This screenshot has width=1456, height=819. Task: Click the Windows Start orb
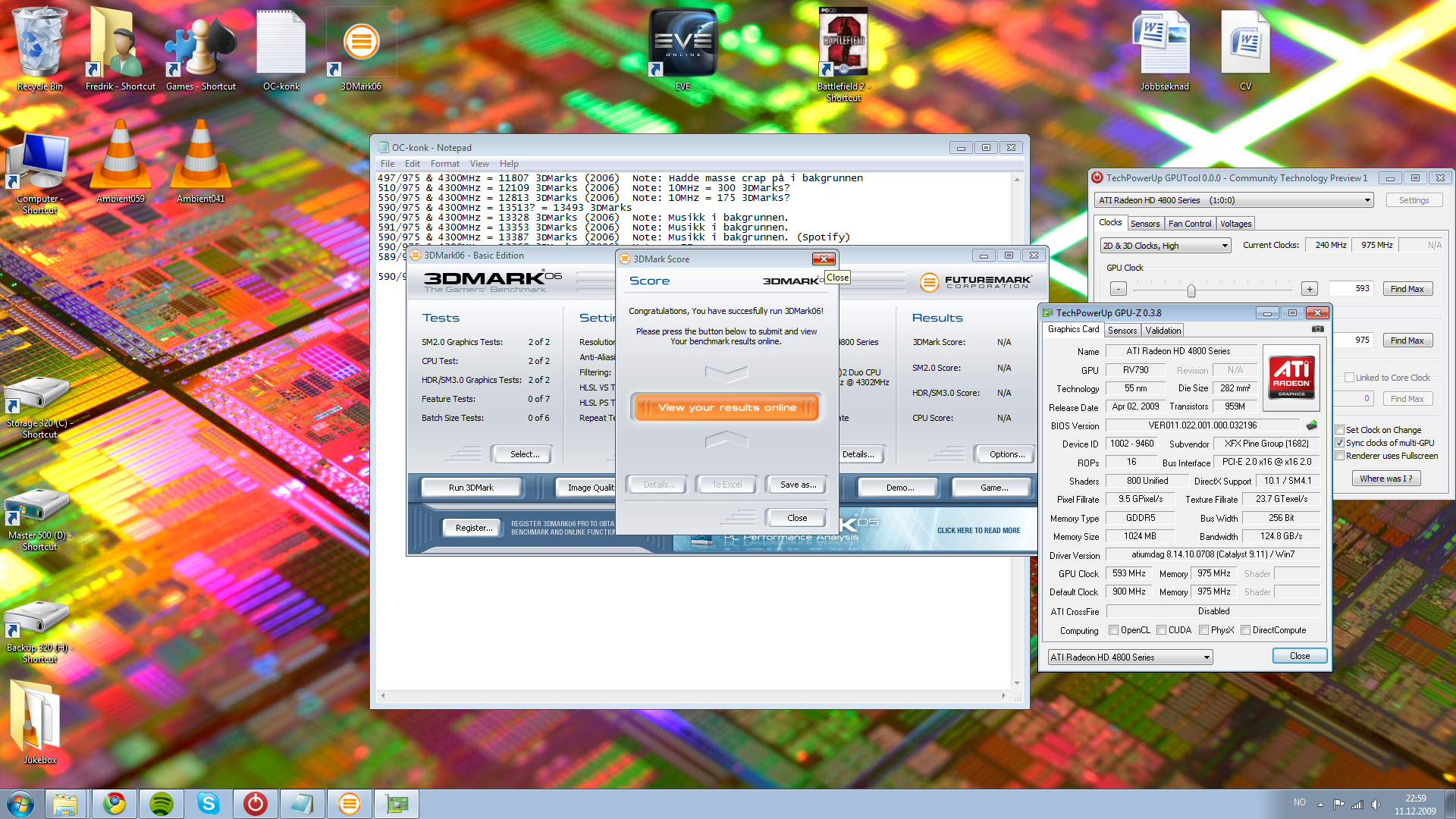point(20,804)
